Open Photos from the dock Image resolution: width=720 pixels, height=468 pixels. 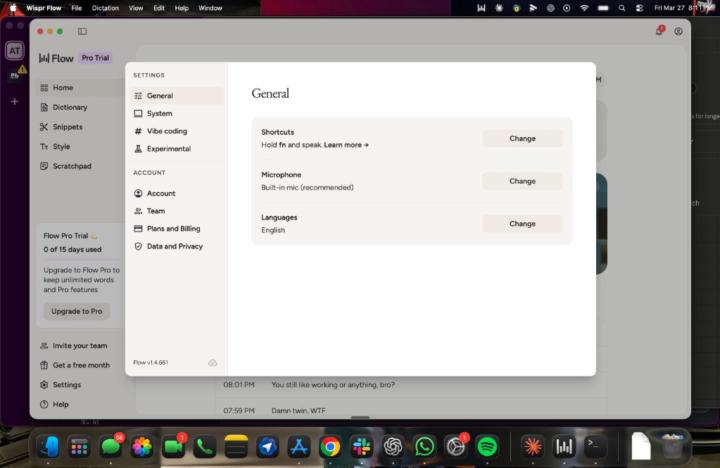click(142, 446)
